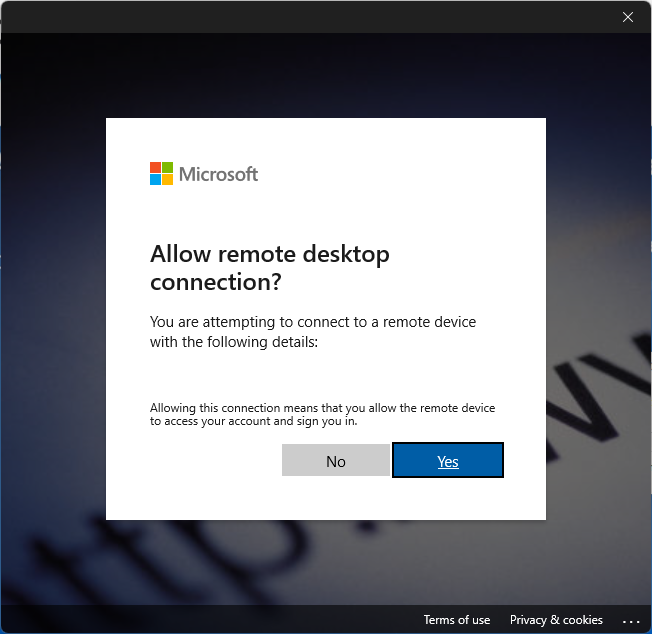Close the dialog window with the X
Viewport: 652px width, 634px height.
pyautogui.click(x=628, y=17)
